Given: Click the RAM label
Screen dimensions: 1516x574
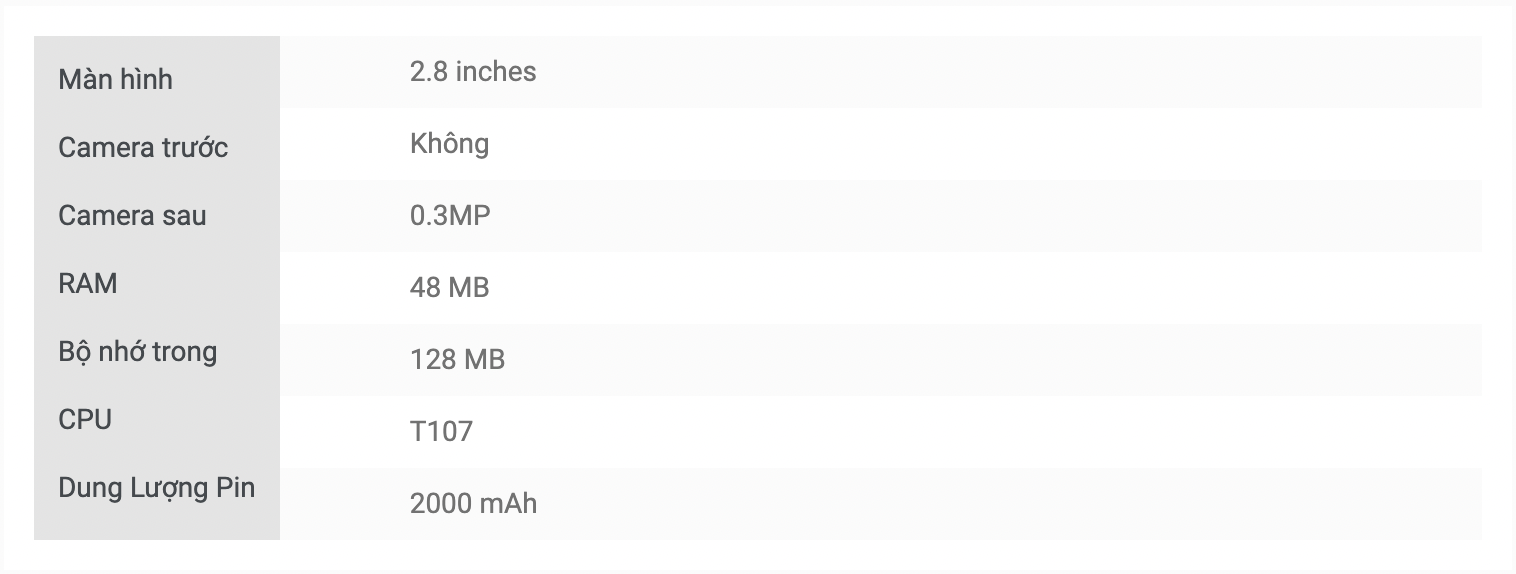Looking at the screenshot, I should tap(88, 283).
